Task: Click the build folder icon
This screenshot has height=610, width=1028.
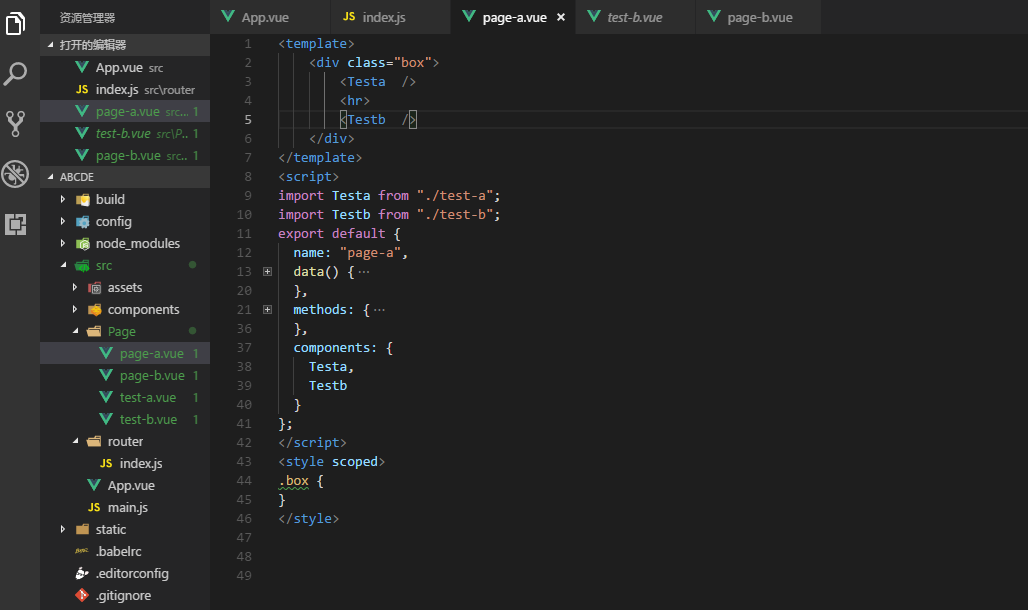Action: click(x=83, y=199)
